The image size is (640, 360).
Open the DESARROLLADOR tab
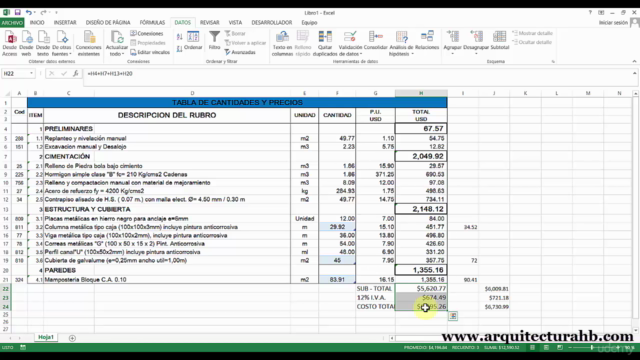[x=272, y=23]
